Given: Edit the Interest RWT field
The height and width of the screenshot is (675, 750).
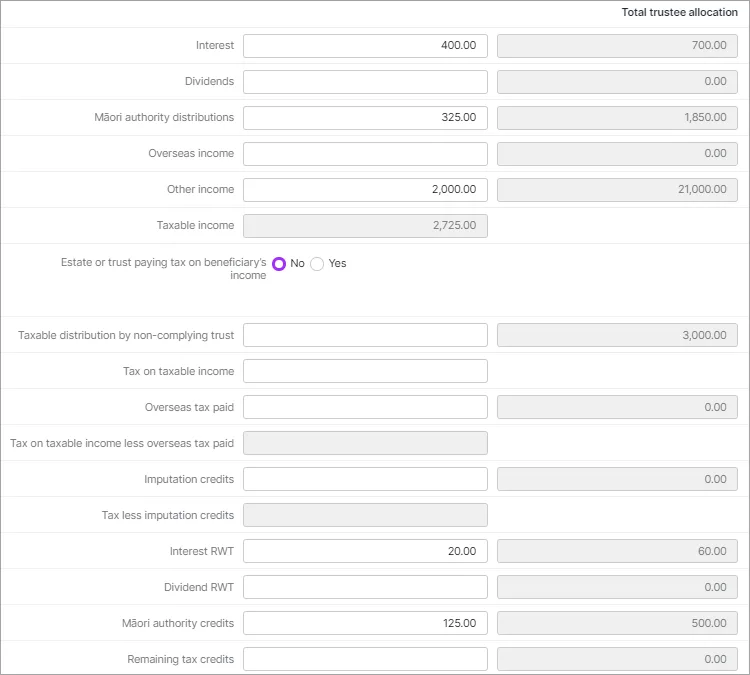Looking at the screenshot, I should tap(365, 551).
